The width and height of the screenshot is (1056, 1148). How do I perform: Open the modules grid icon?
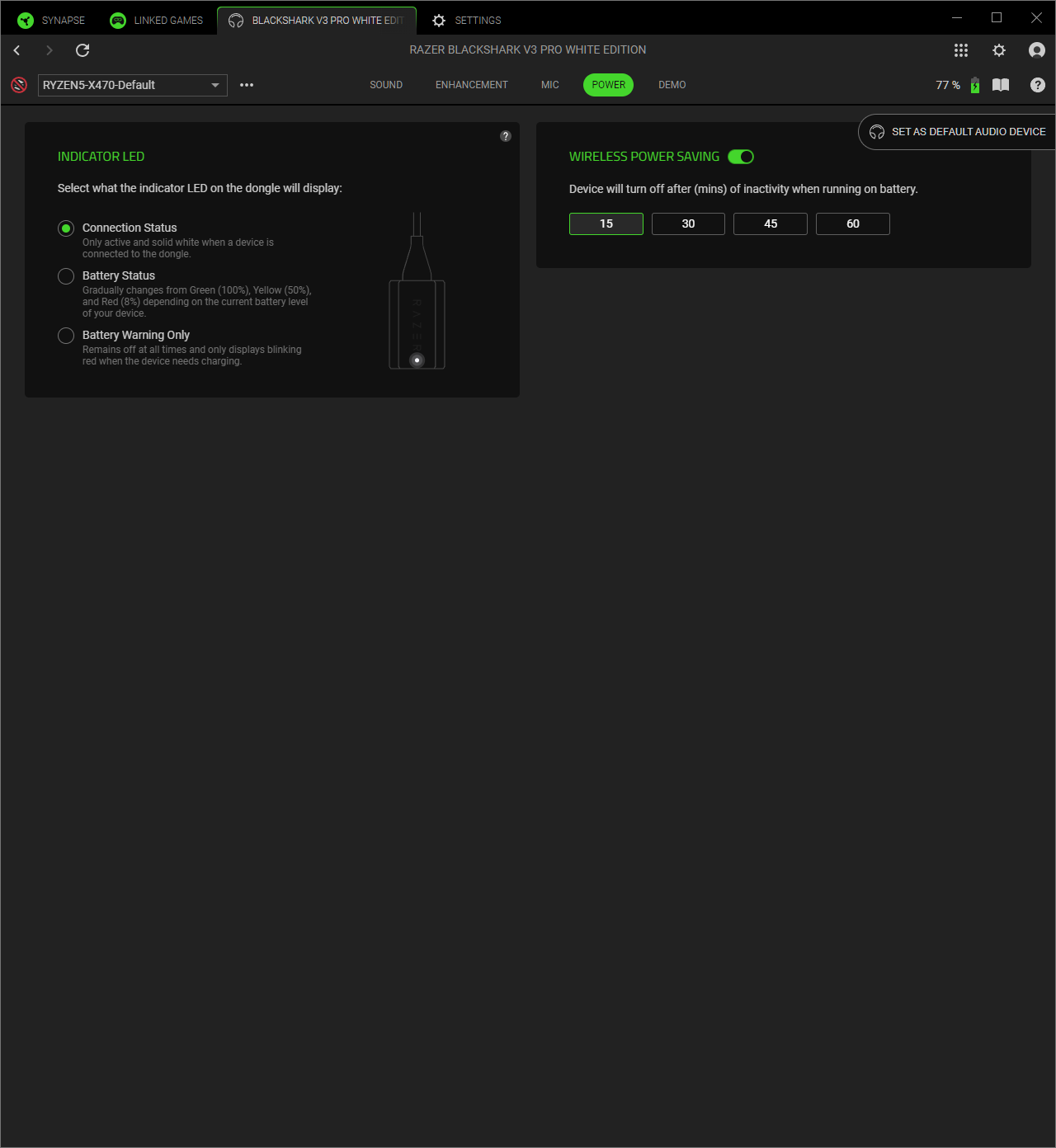(x=961, y=50)
